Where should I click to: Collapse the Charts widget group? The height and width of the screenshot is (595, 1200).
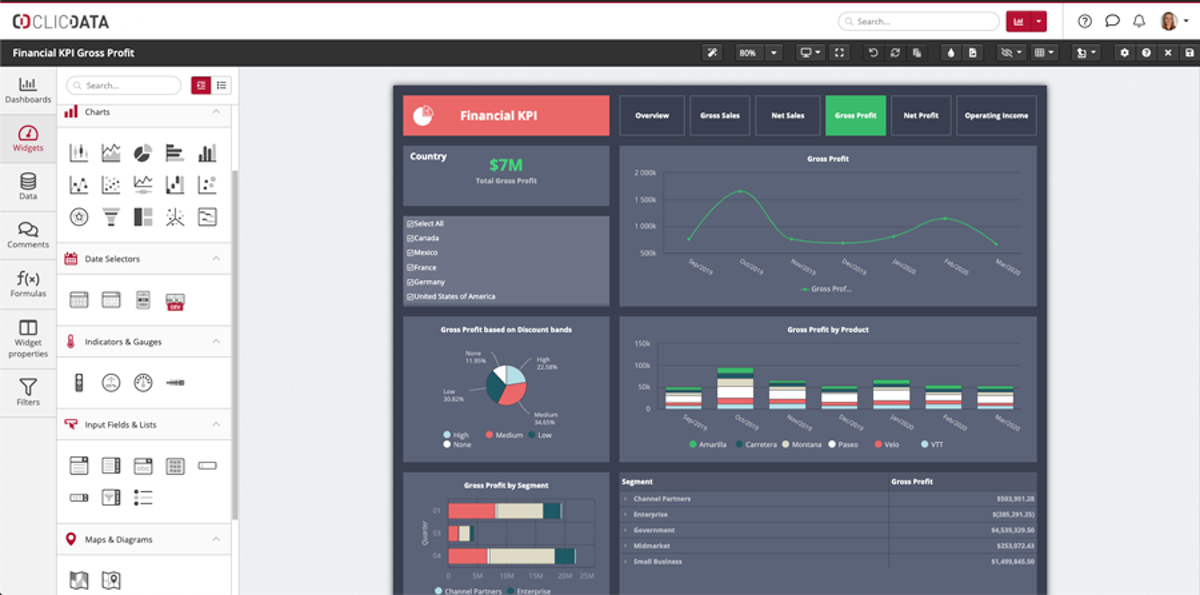click(x=216, y=112)
